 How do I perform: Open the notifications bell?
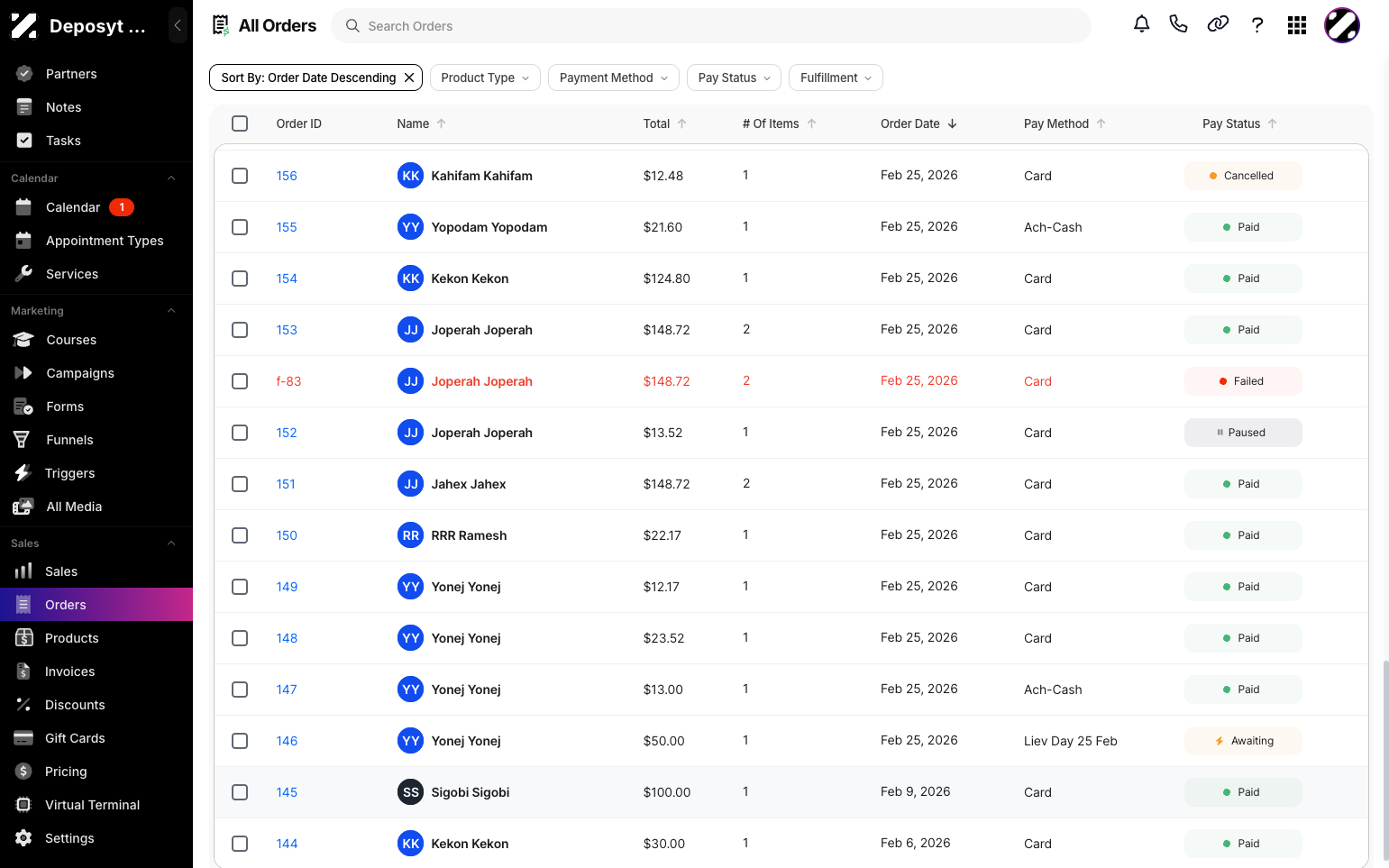coord(1141,24)
